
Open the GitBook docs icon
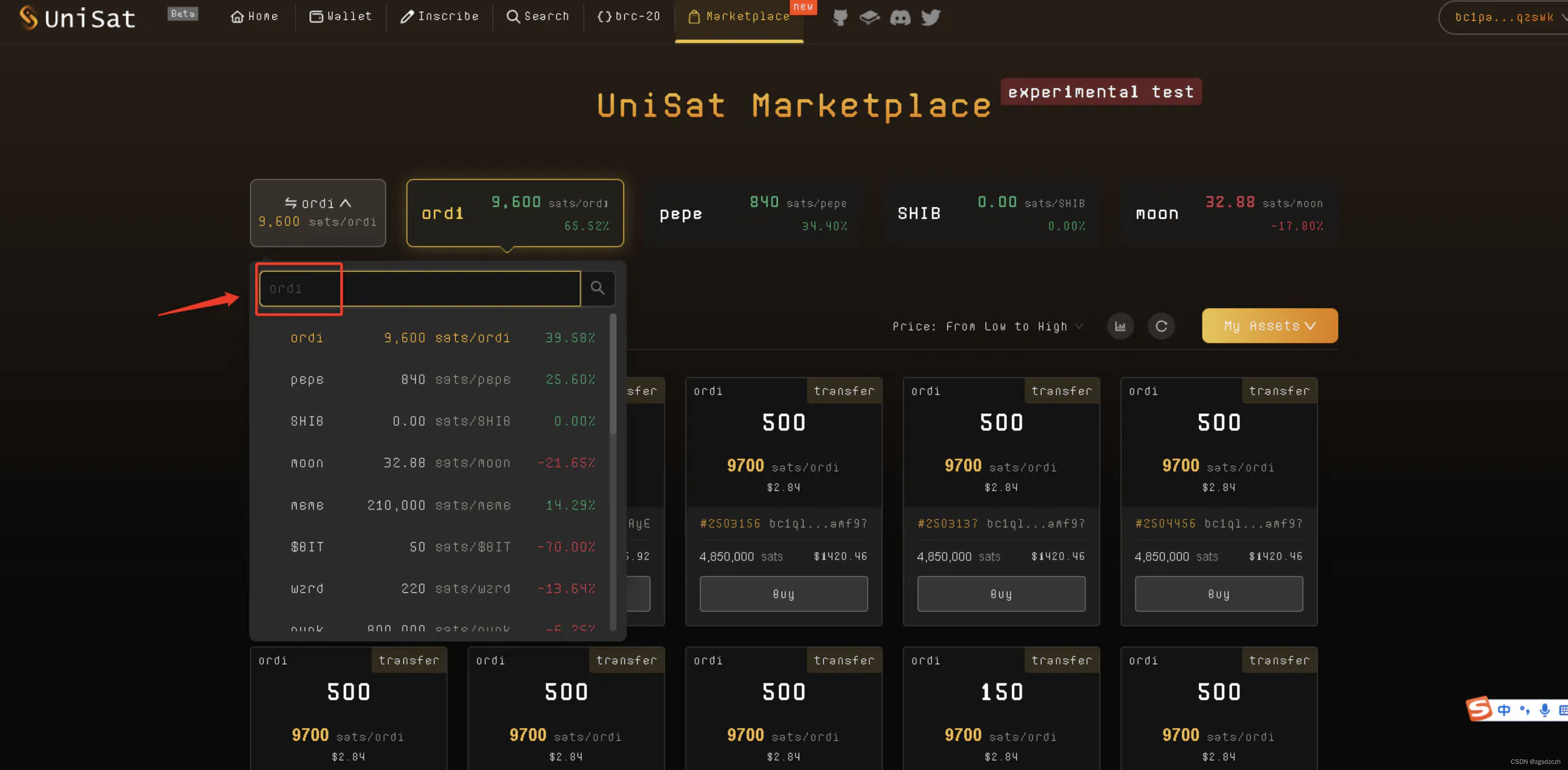point(869,17)
